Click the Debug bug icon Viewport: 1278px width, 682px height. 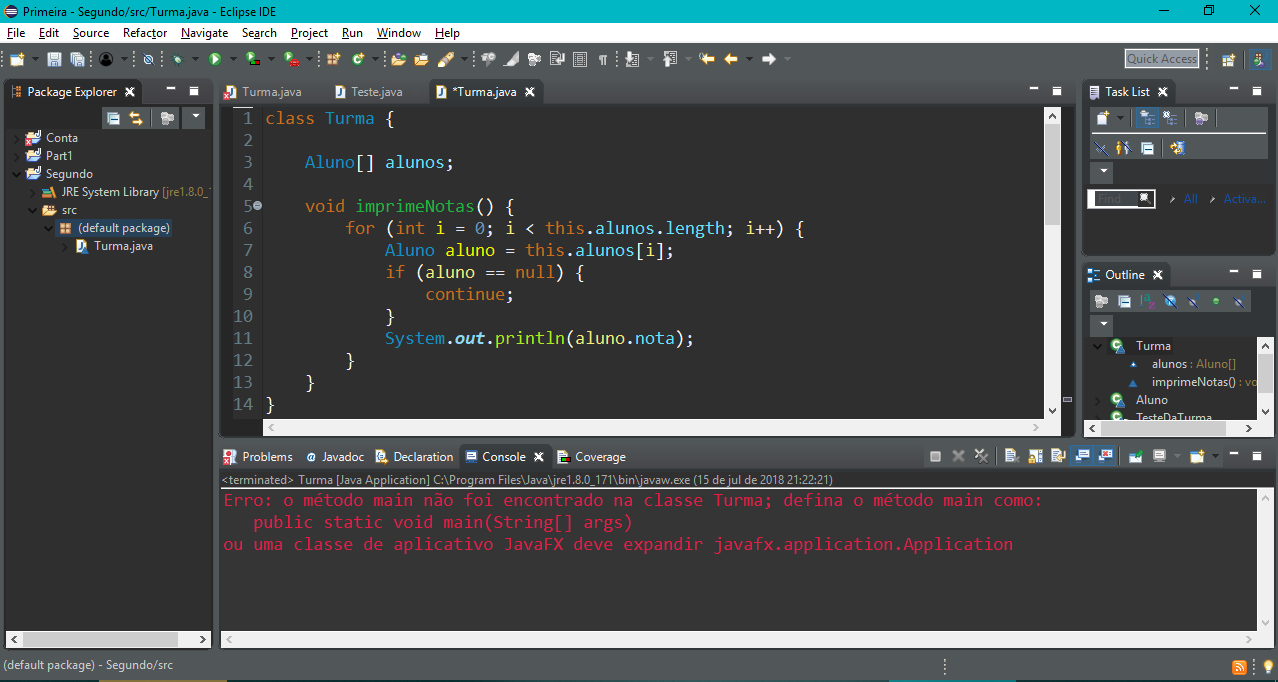tap(177, 59)
